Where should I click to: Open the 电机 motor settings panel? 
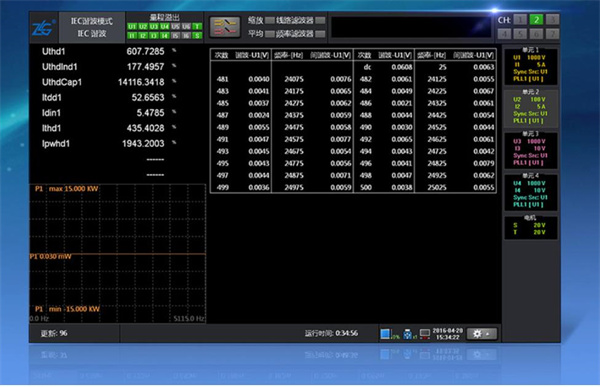tap(530, 228)
